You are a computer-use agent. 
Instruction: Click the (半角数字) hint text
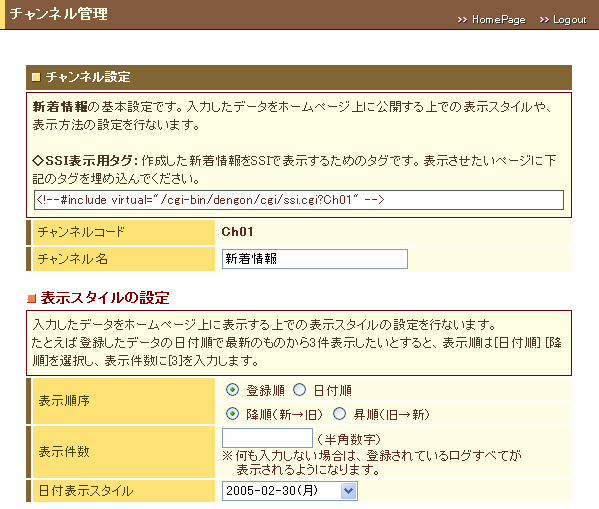pyautogui.click(x=349, y=439)
